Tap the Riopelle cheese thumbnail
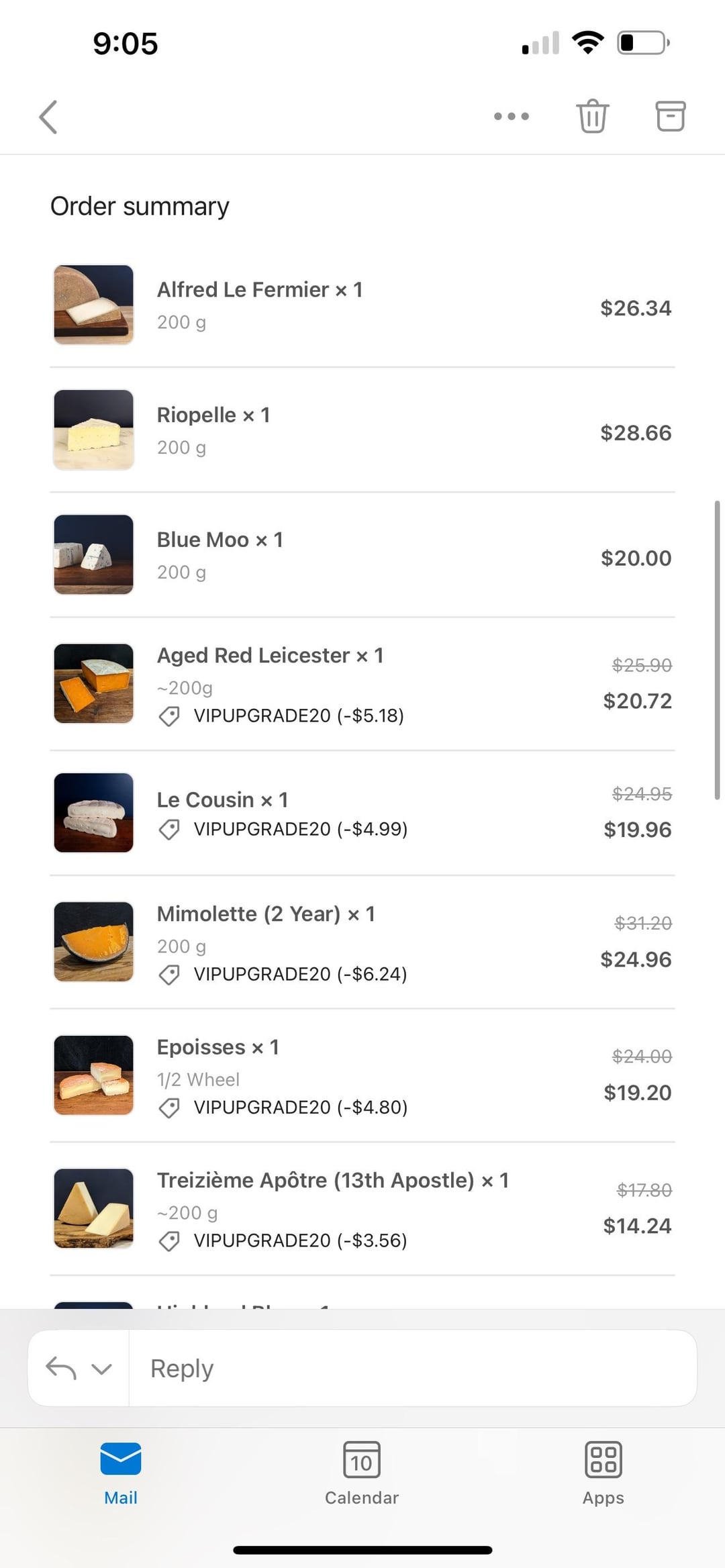 pyautogui.click(x=93, y=430)
